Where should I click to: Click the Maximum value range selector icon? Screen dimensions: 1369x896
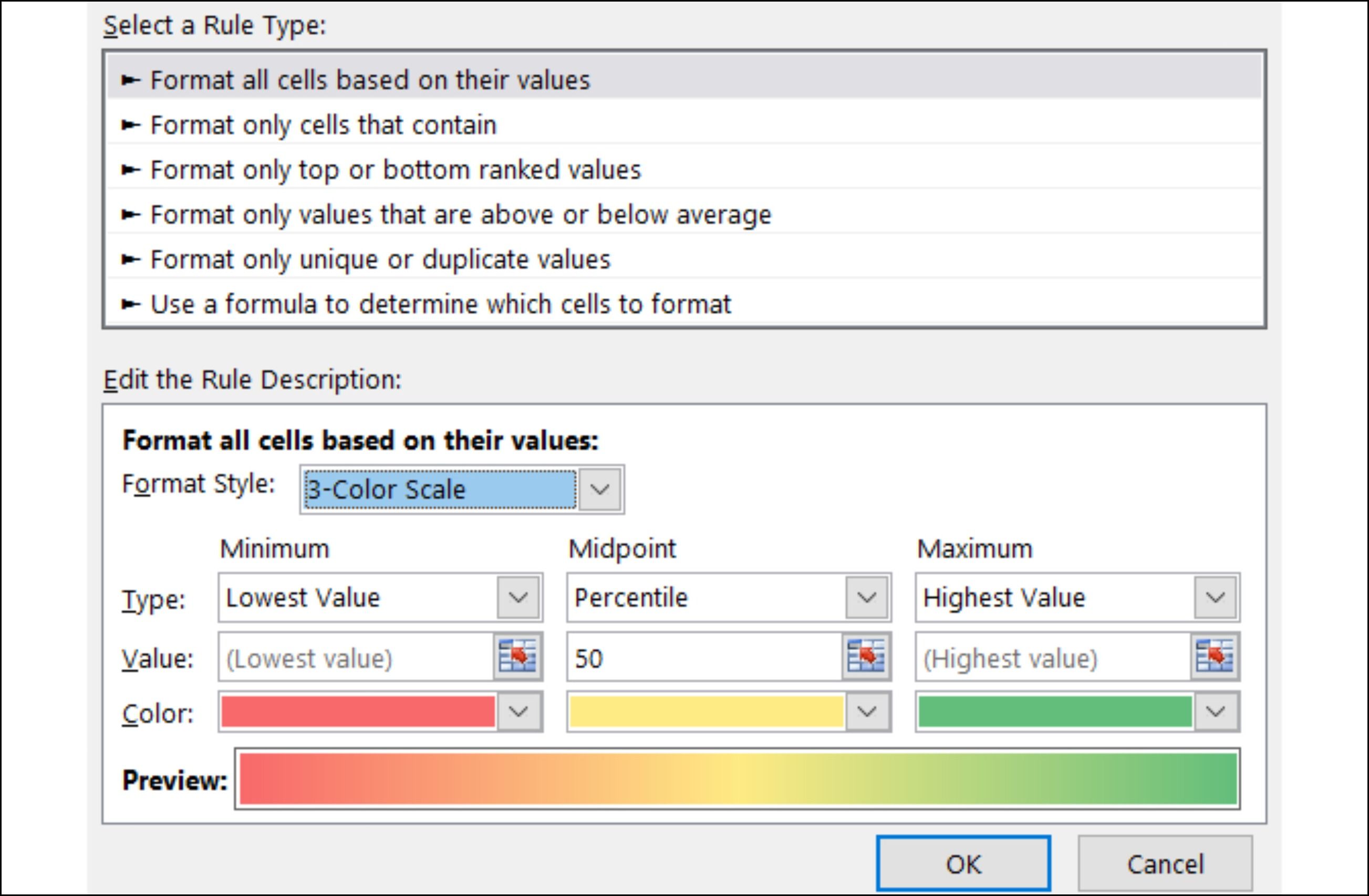(x=1214, y=657)
